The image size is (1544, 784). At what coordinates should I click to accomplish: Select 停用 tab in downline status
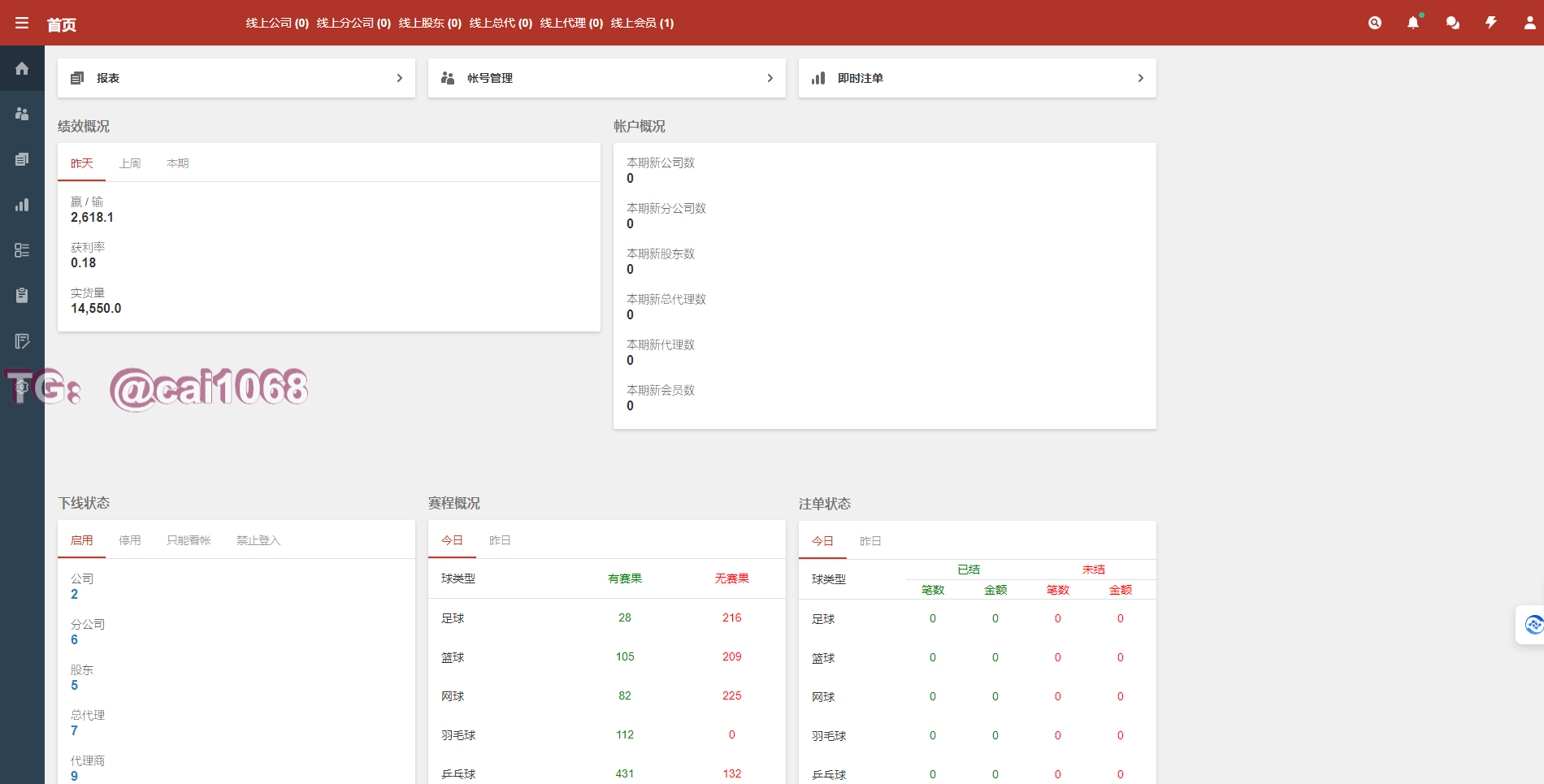click(130, 540)
